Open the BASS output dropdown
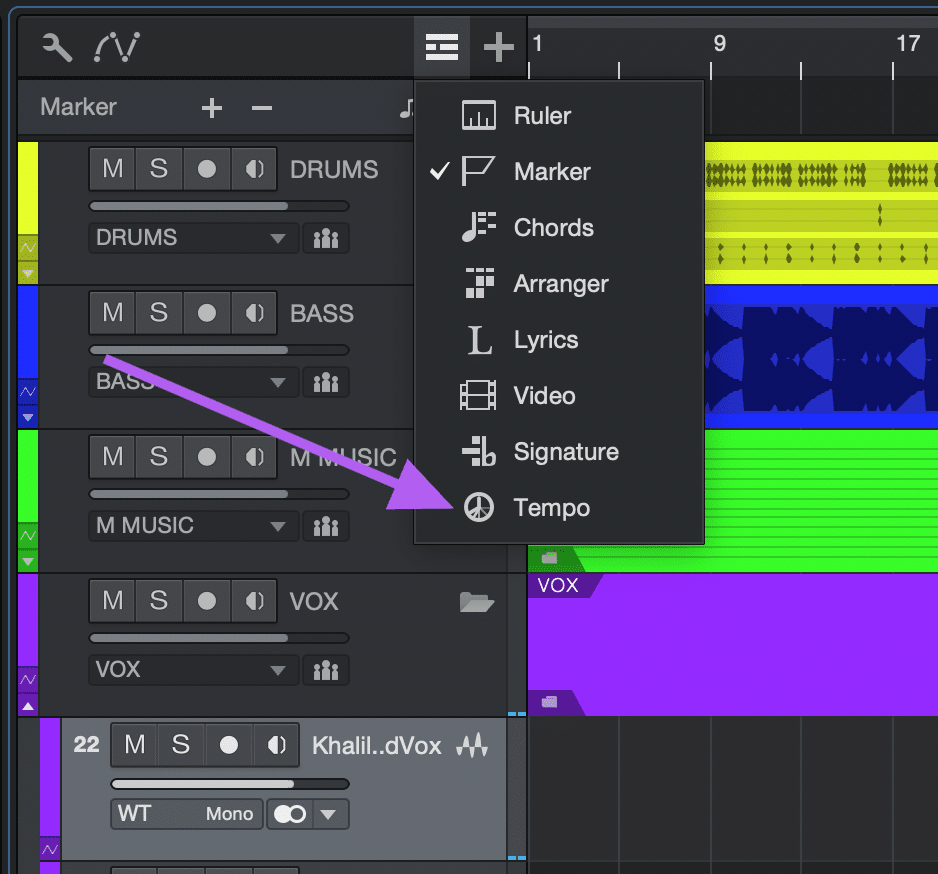Screen dimensions: 938x874 192,382
